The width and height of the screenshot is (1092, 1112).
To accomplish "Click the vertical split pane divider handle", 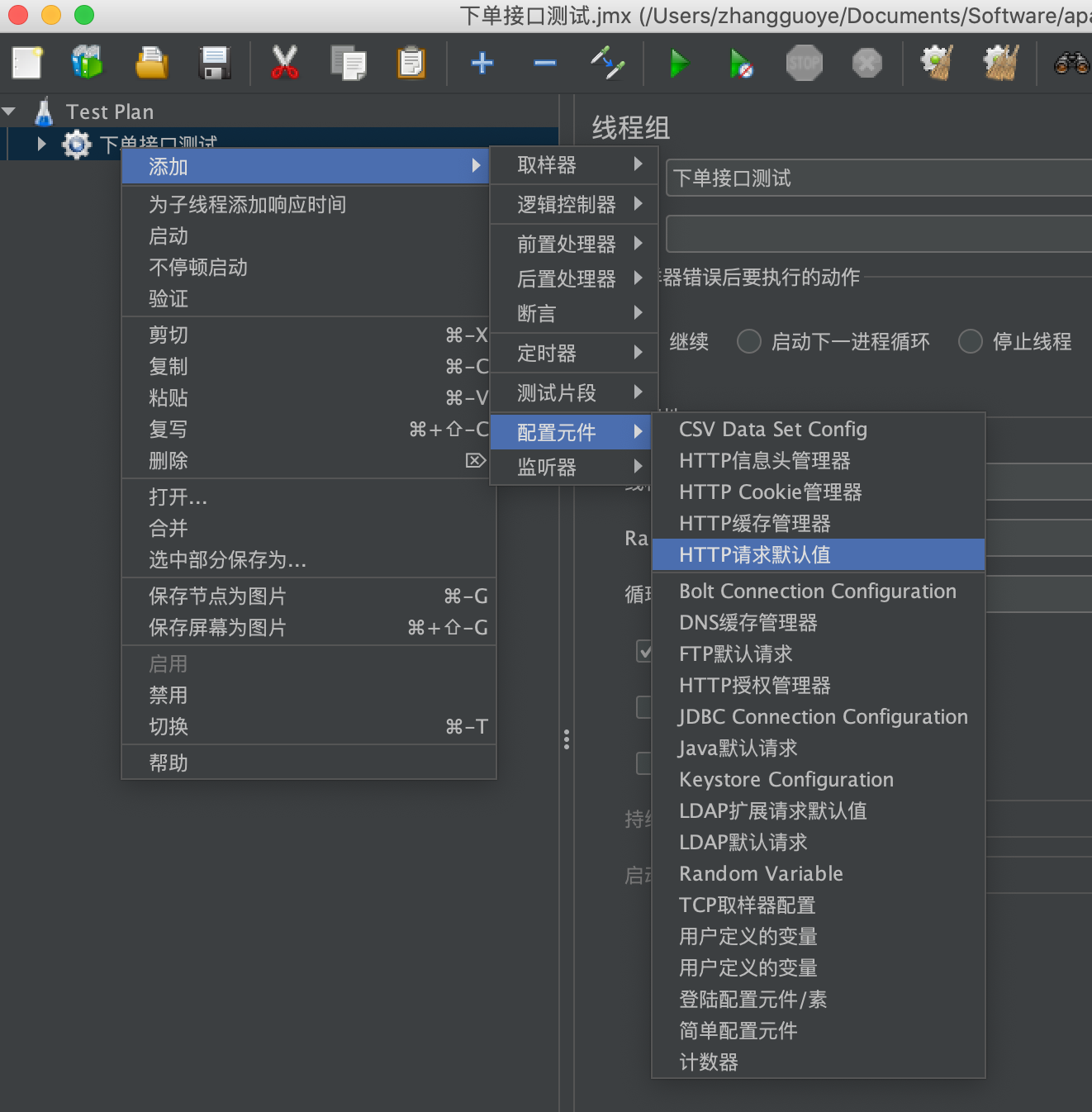I will [x=567, y=739].
